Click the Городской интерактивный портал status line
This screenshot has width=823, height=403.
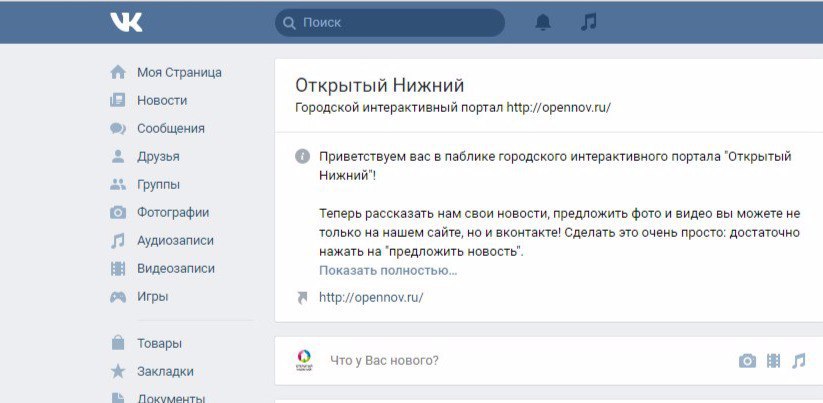pos(453,108)
